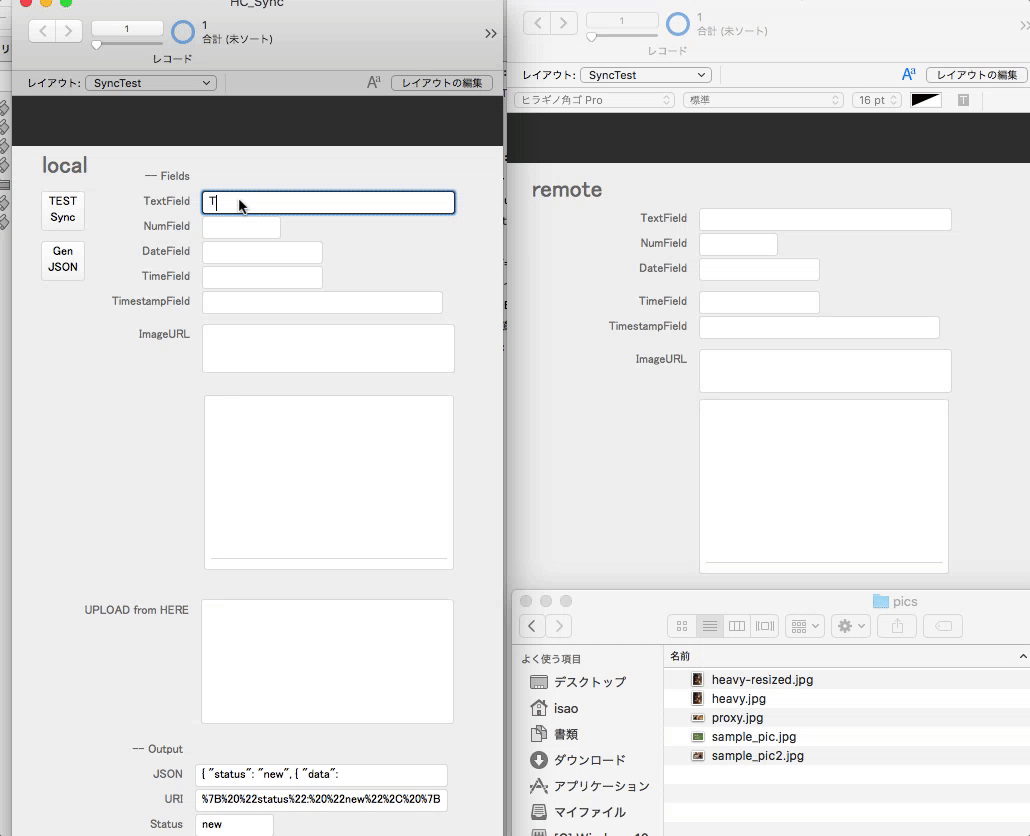Image resolution: width=1030 pixels, height=836 pixels.
Task: Click the found-set circle icon in HC_Sync window
Action: click(183, 32)
